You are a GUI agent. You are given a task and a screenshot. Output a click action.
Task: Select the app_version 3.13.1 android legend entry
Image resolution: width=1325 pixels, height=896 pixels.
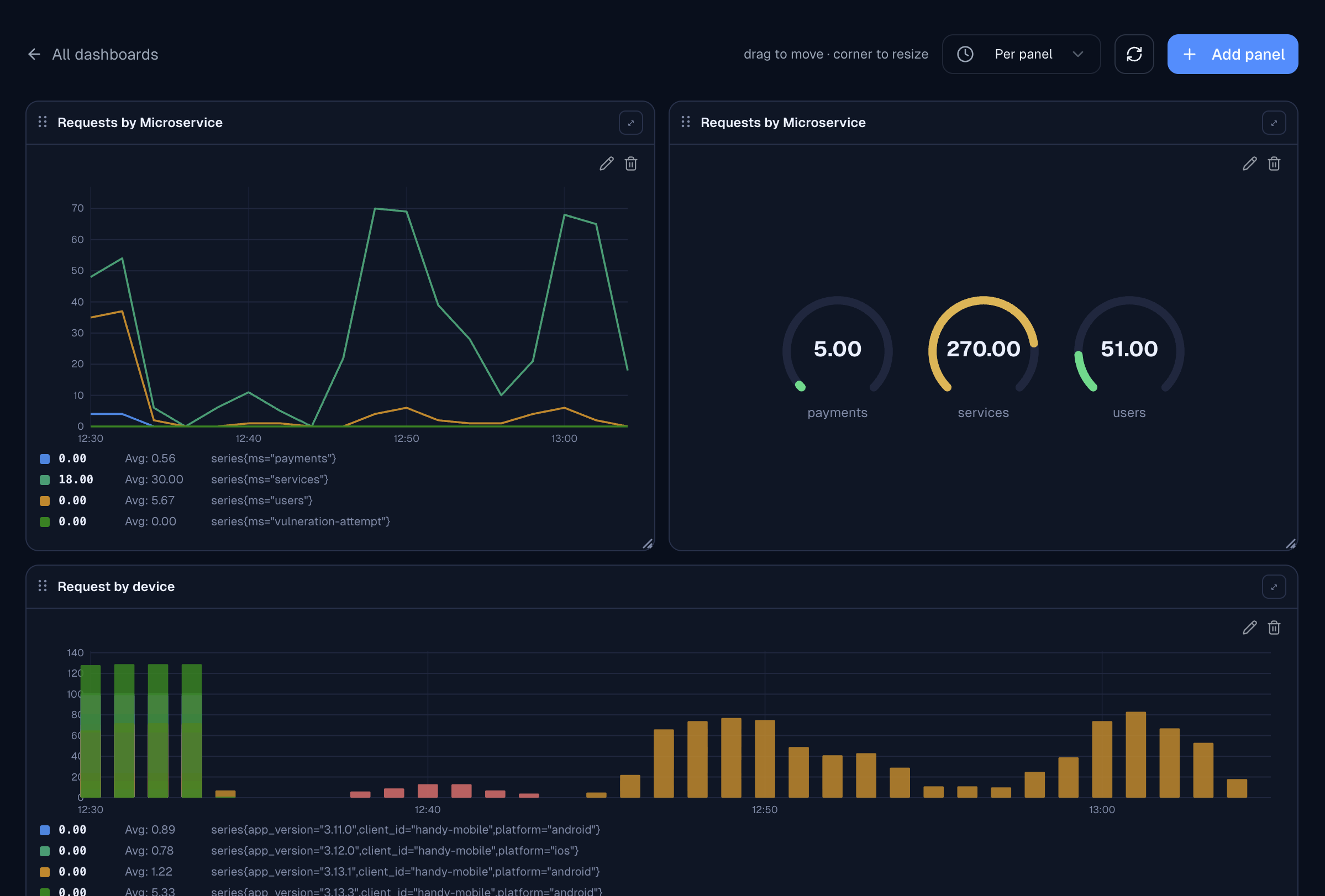(x=406, y=872)
